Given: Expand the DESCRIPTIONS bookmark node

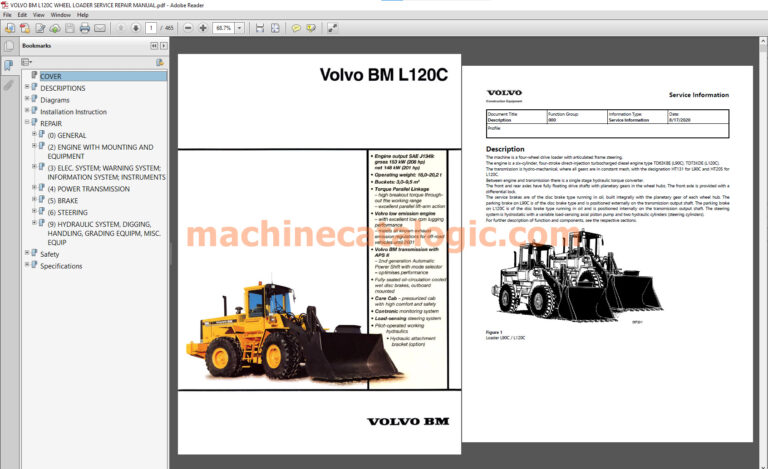Looking at the screenshot, I should coord(27,87).
